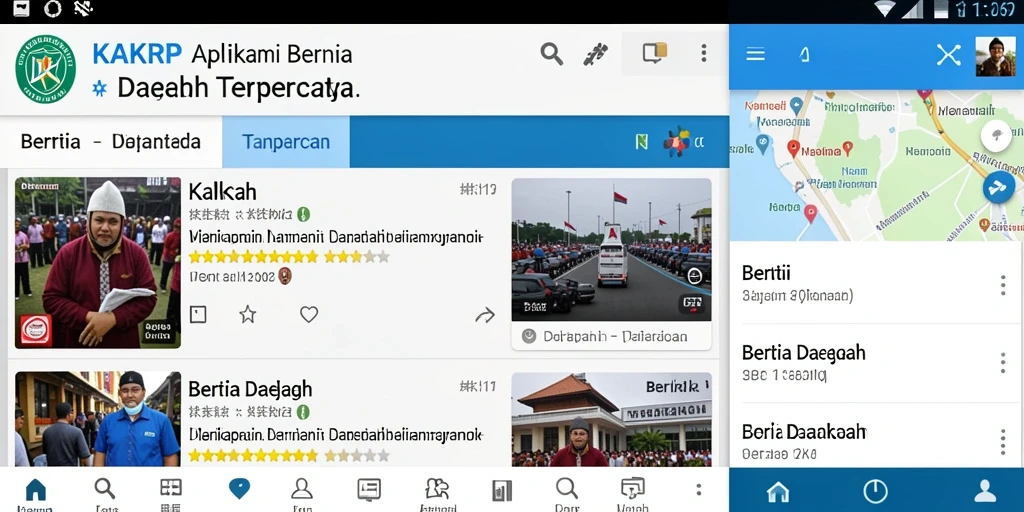The width and height of the screenshot is (1024, 512).
Task: Open hamburger menu in the map panel
Action: tap(756, 54)
